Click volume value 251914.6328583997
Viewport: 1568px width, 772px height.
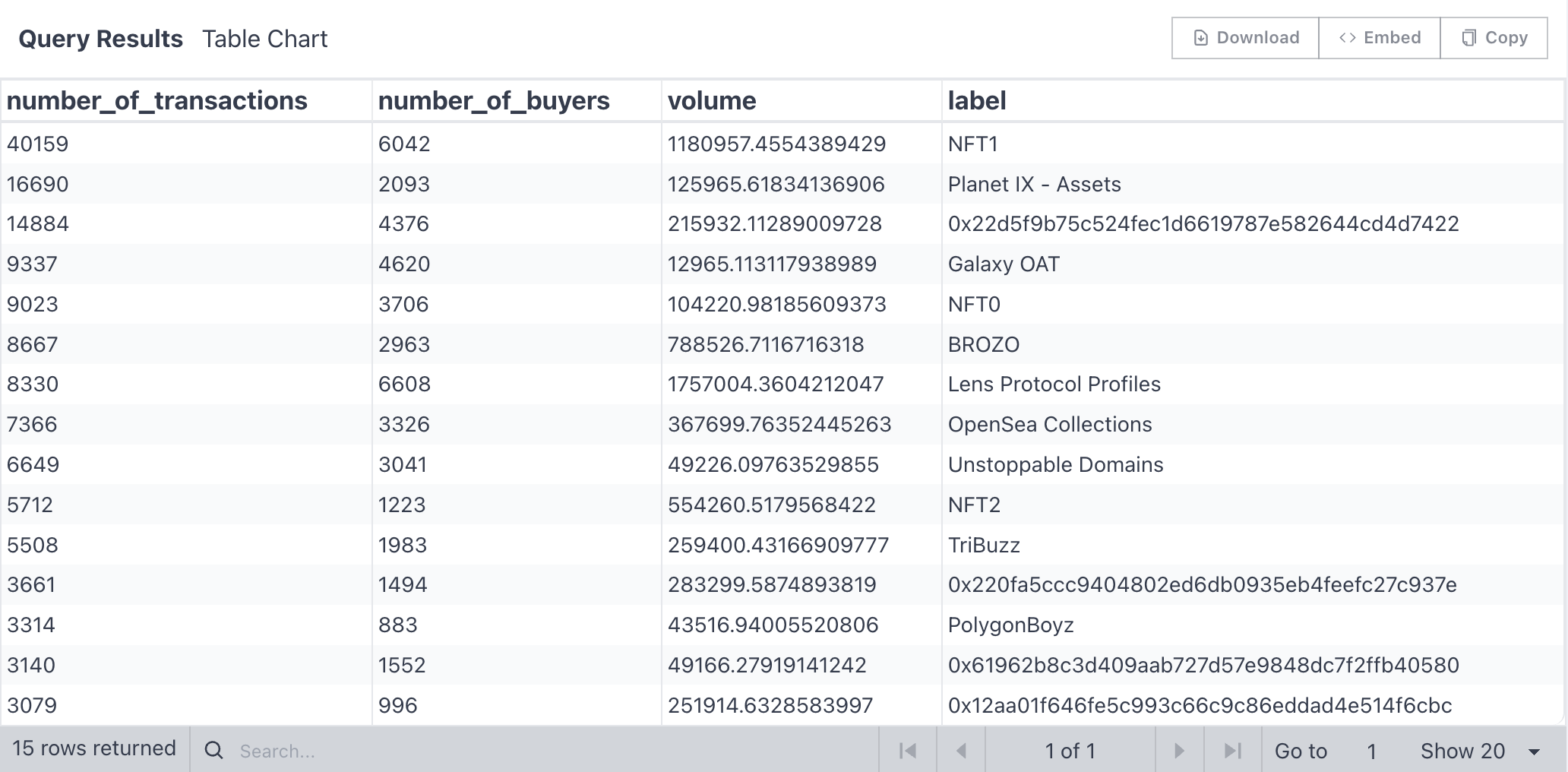(770, 705)
